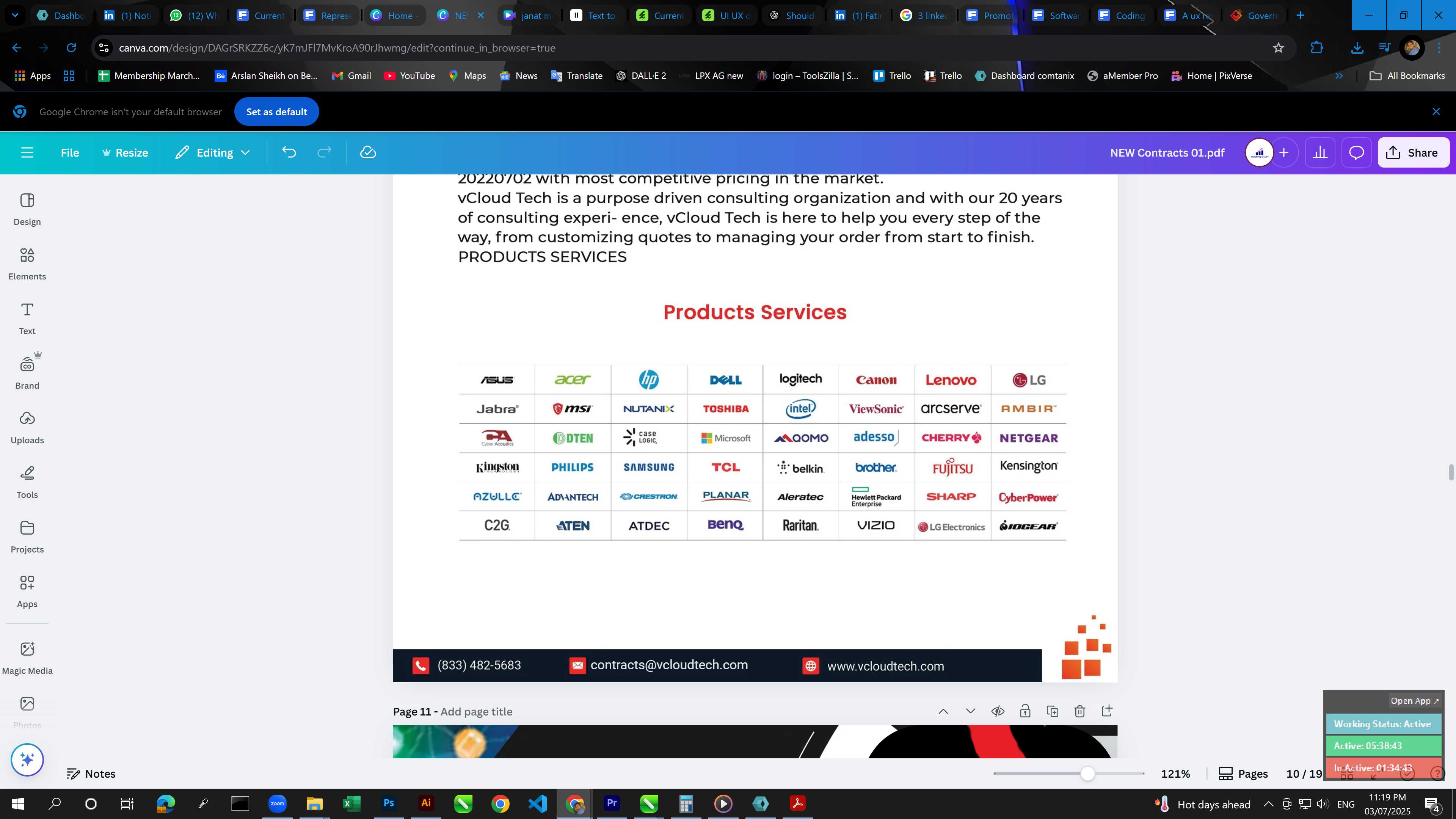Click the Redo arrow in Canva toolbar
The width and height of the screenshot is (1456, 819).
[x=324, y=152]
